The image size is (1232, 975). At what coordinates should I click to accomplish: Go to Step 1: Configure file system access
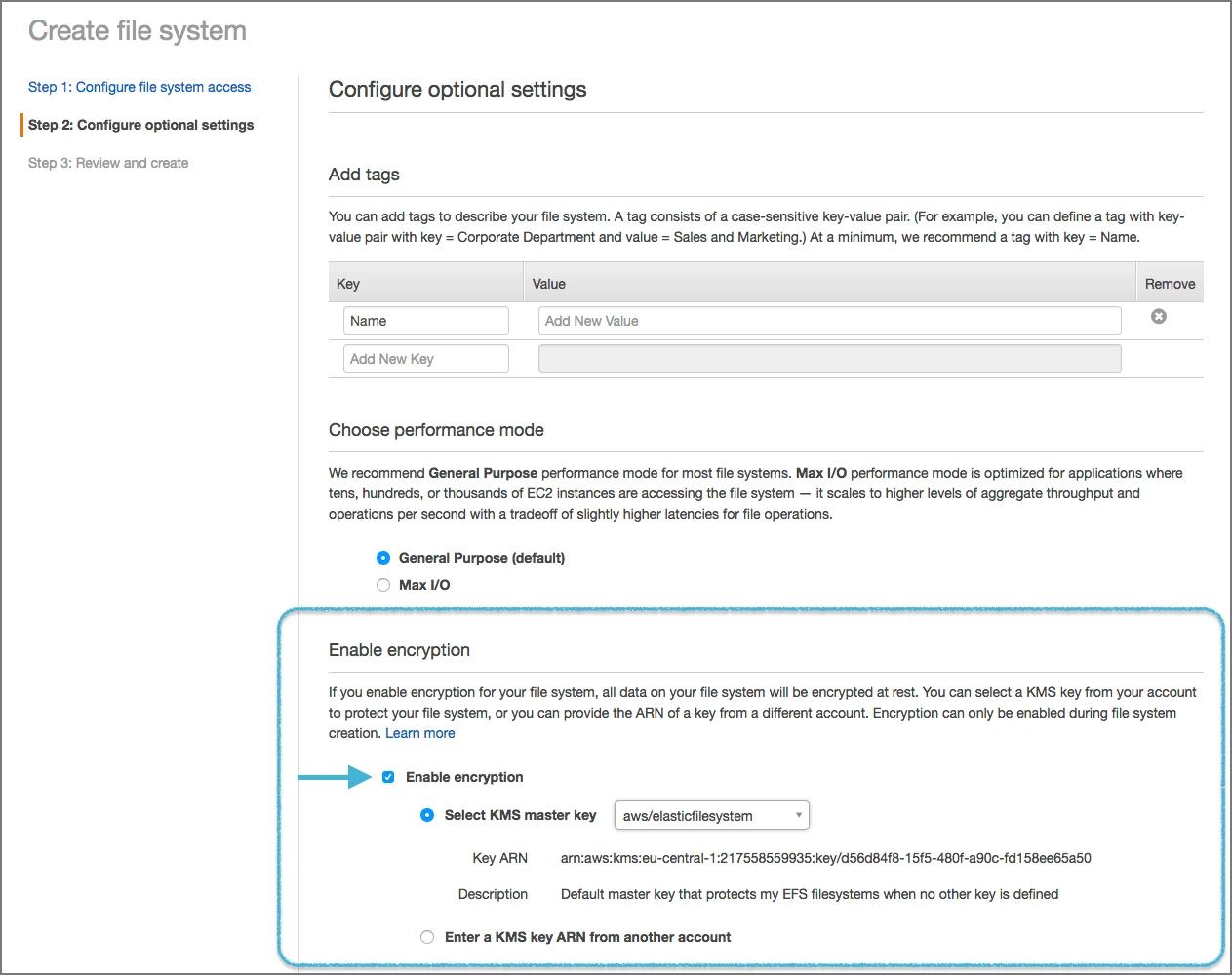[139, 87]
